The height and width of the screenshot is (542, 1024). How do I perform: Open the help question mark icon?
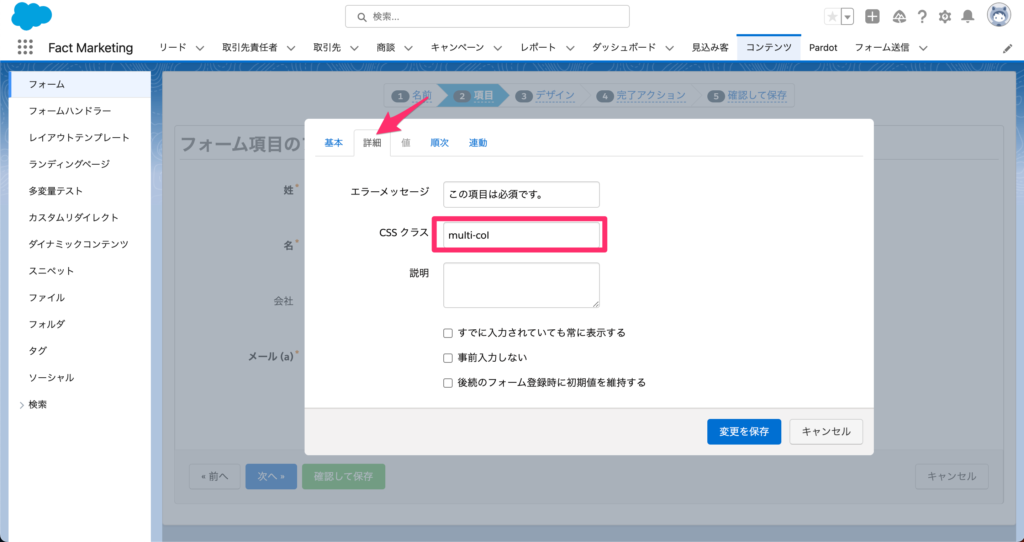point(921,17)
